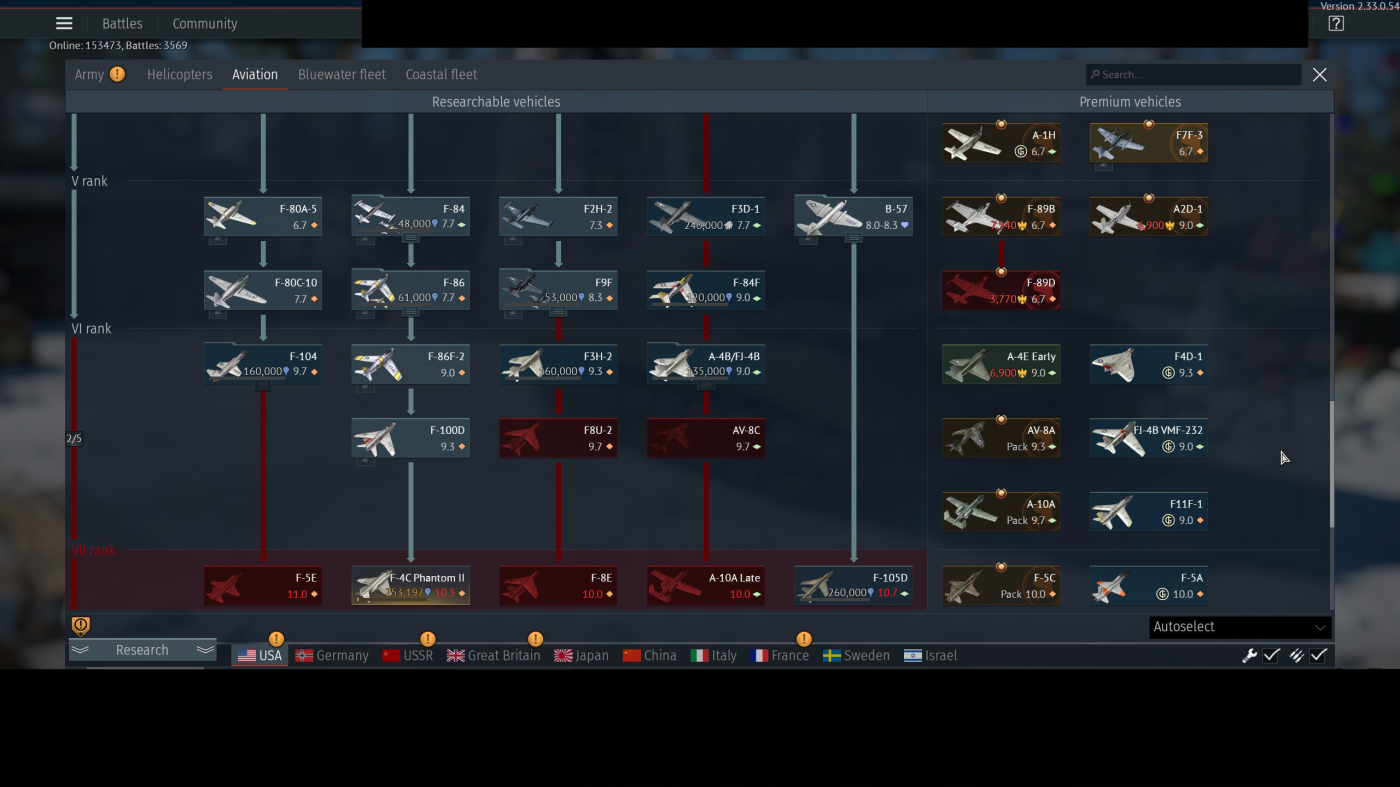
Task: Select the premium F7F-3 thumbnail
Action: tap(1119, 143)
